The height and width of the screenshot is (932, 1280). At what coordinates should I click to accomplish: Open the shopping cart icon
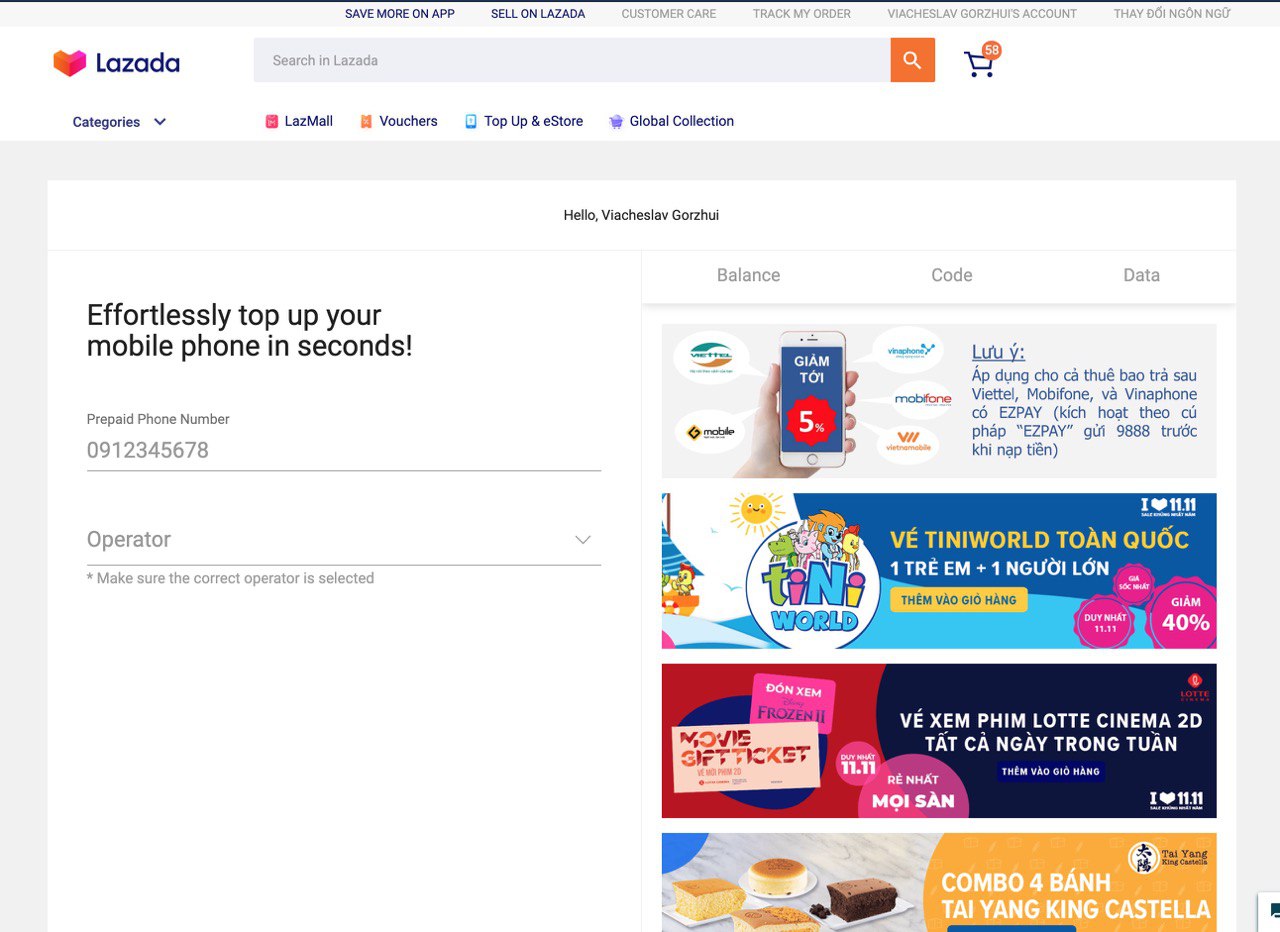point(979,64)
